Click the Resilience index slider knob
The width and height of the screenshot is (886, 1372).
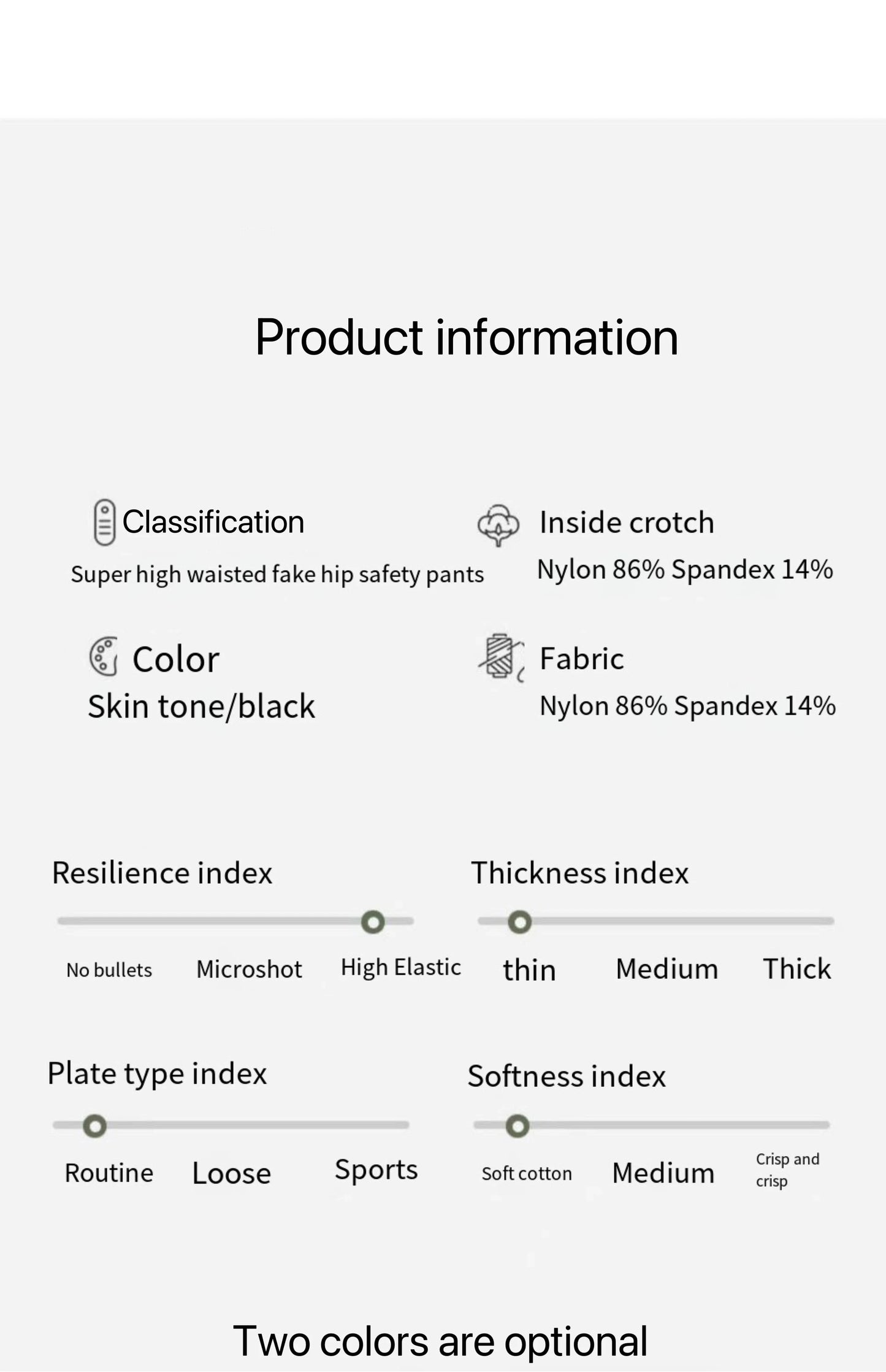pos(373,922)
